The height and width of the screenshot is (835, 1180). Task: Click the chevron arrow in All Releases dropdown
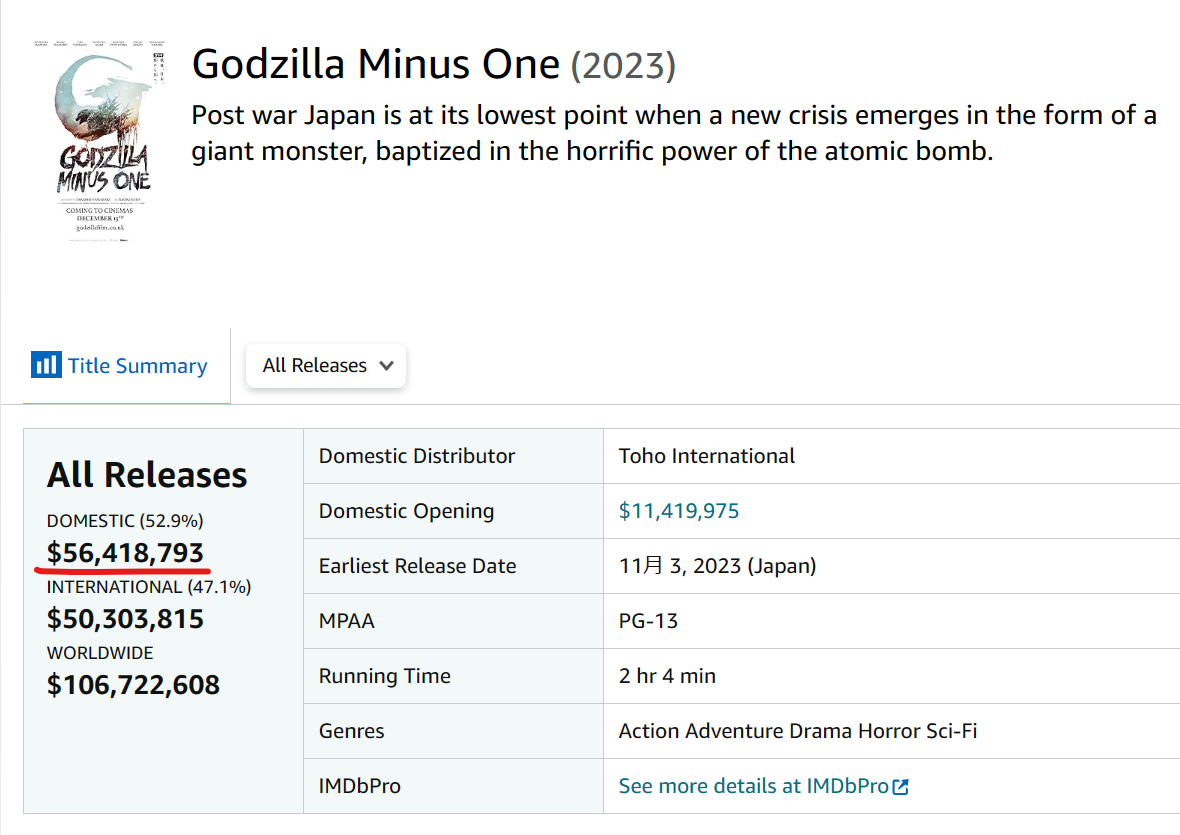coord(386,366)
